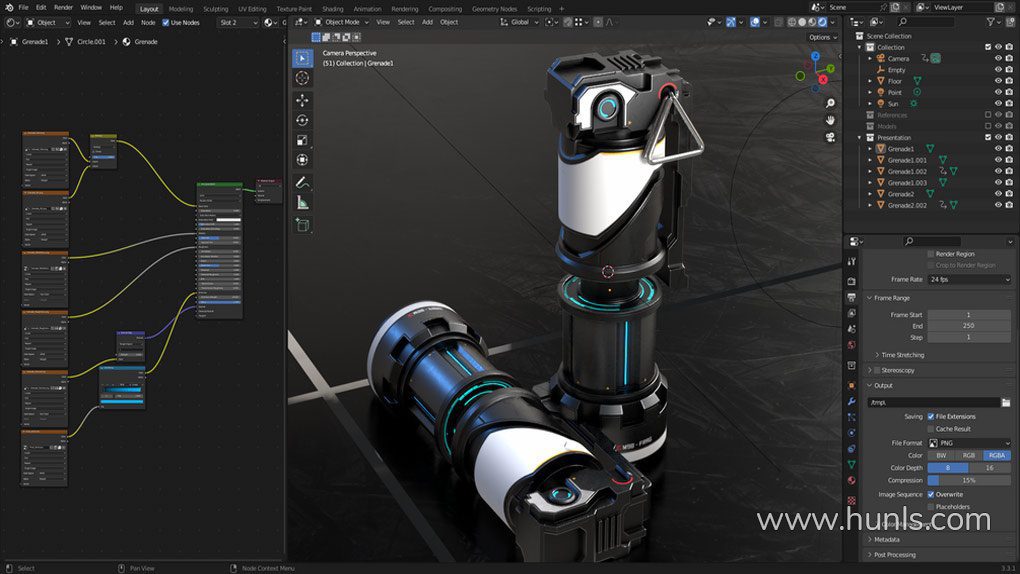Screen dimensions: 1020x574
Task: Enable the Render Region checkbox
Action: 931,254
